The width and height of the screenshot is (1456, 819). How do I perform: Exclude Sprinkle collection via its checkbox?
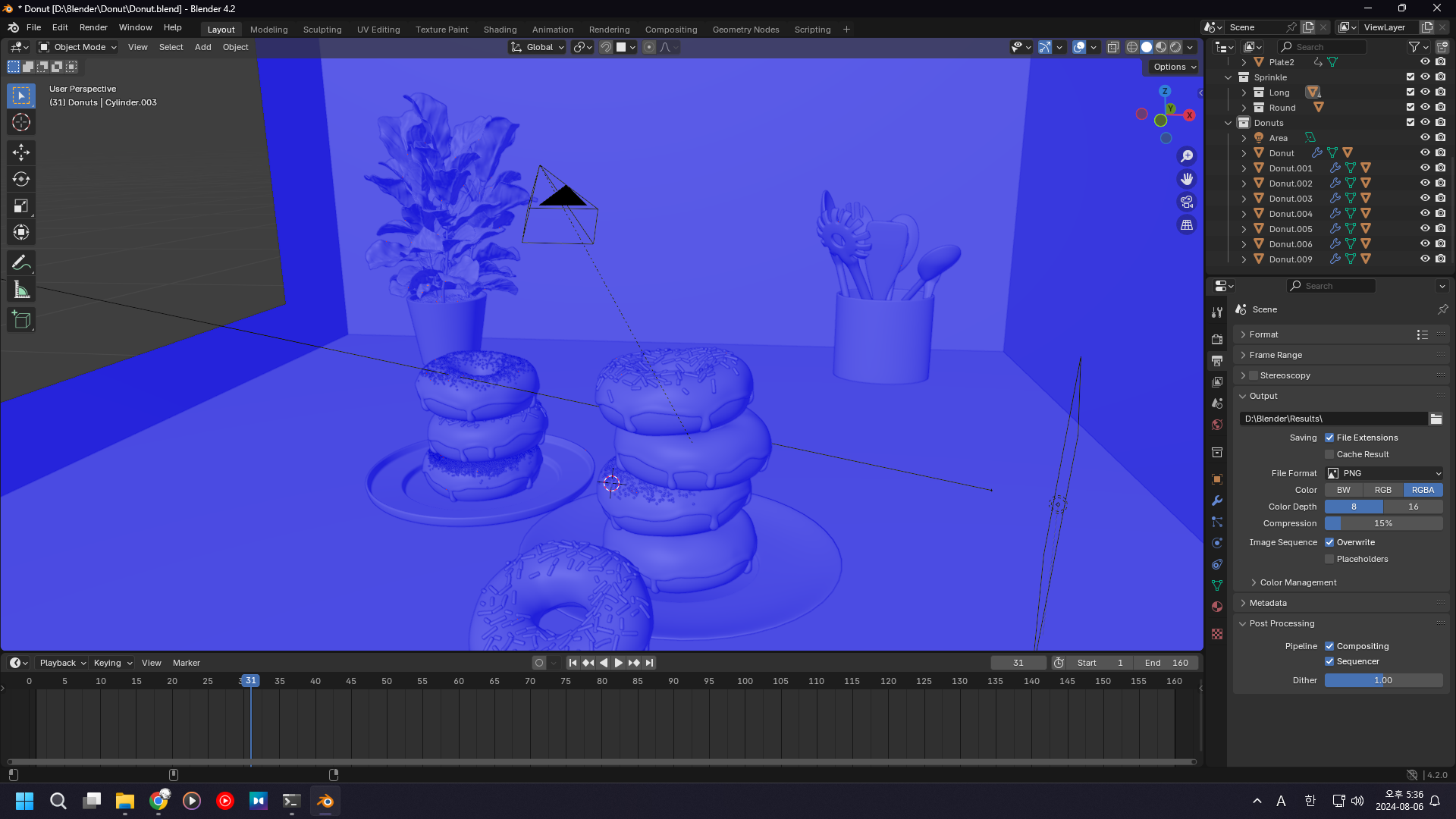(1410, 77)
